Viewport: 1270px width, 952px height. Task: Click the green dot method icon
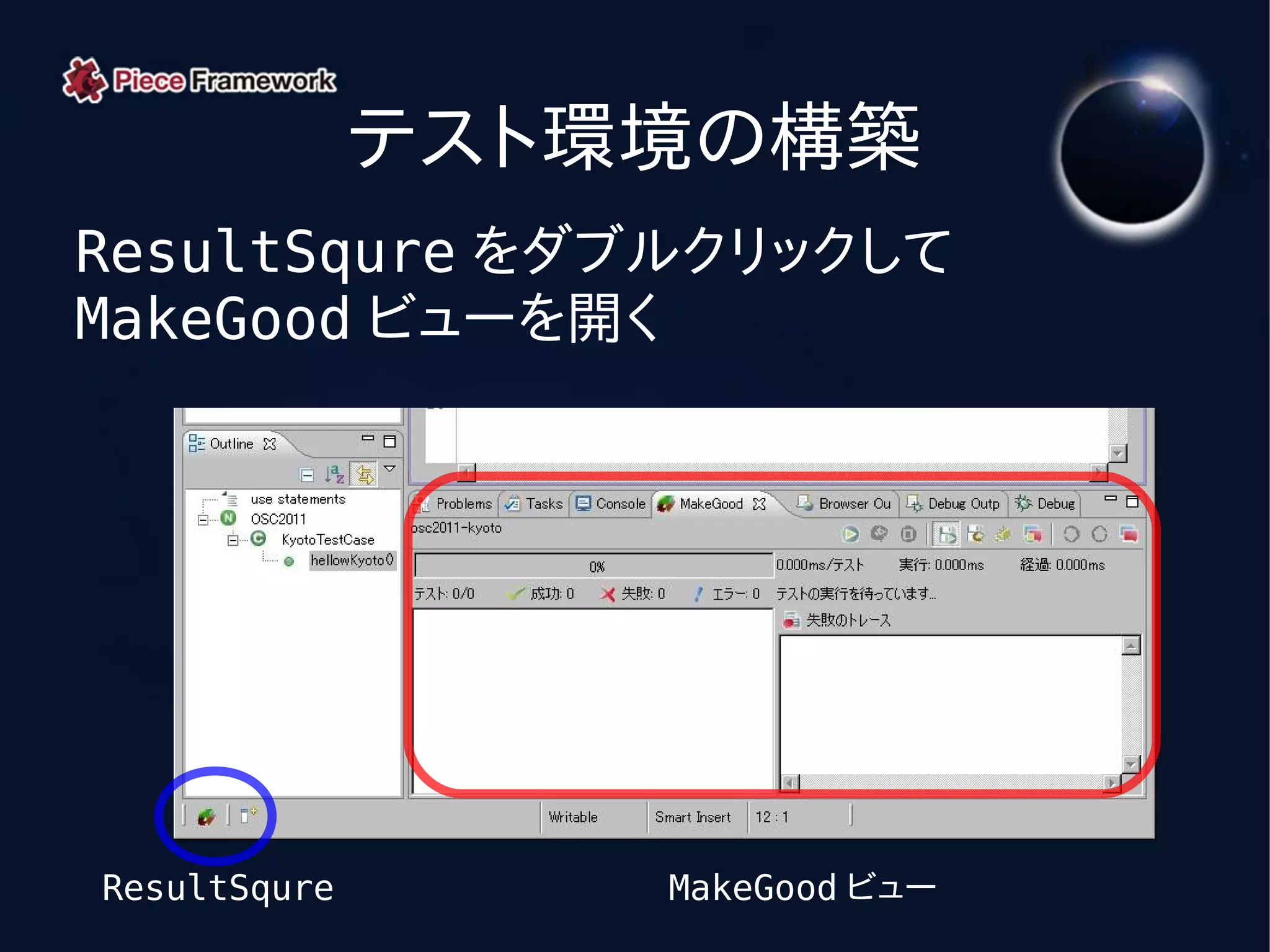pos(288,561)
